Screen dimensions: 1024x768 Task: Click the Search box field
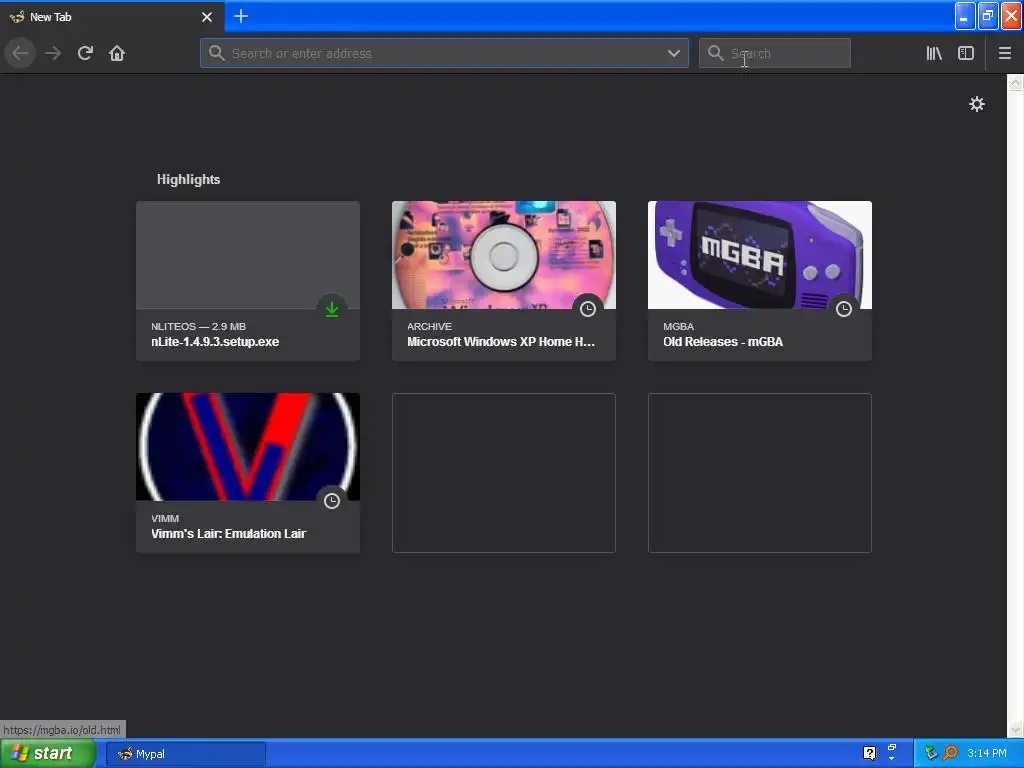coord(775,53)
